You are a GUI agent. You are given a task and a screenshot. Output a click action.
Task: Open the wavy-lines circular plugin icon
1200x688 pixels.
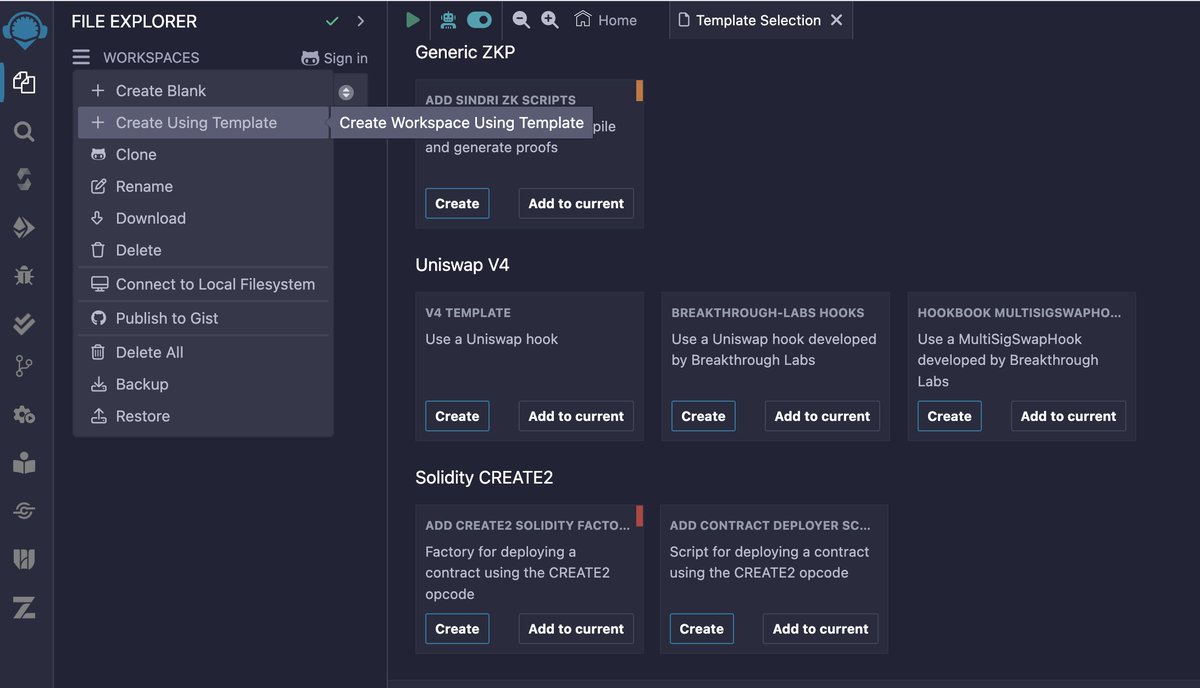[x=25, y=511]
